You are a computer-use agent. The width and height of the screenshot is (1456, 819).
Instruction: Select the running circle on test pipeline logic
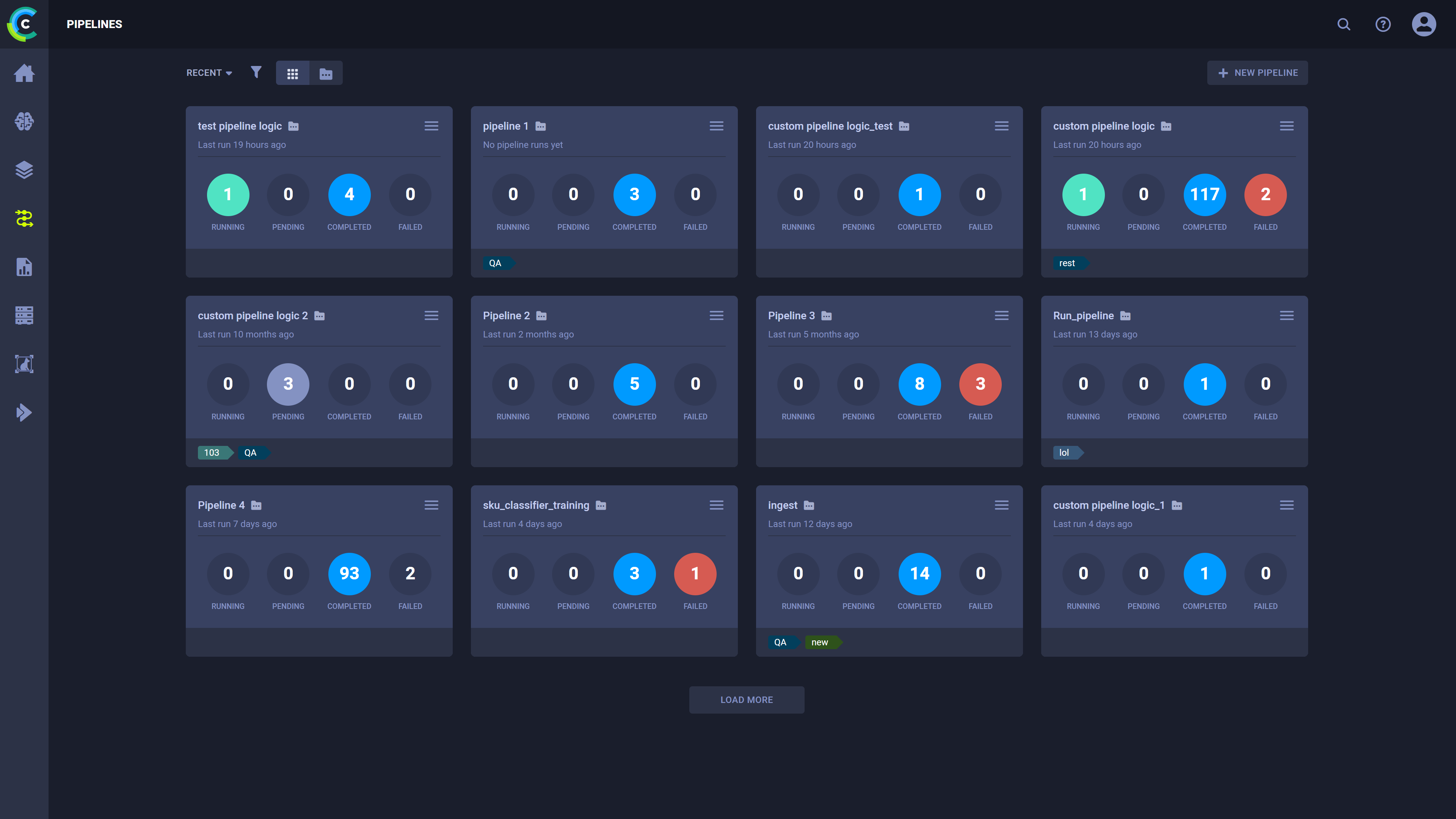click(228, 195)
